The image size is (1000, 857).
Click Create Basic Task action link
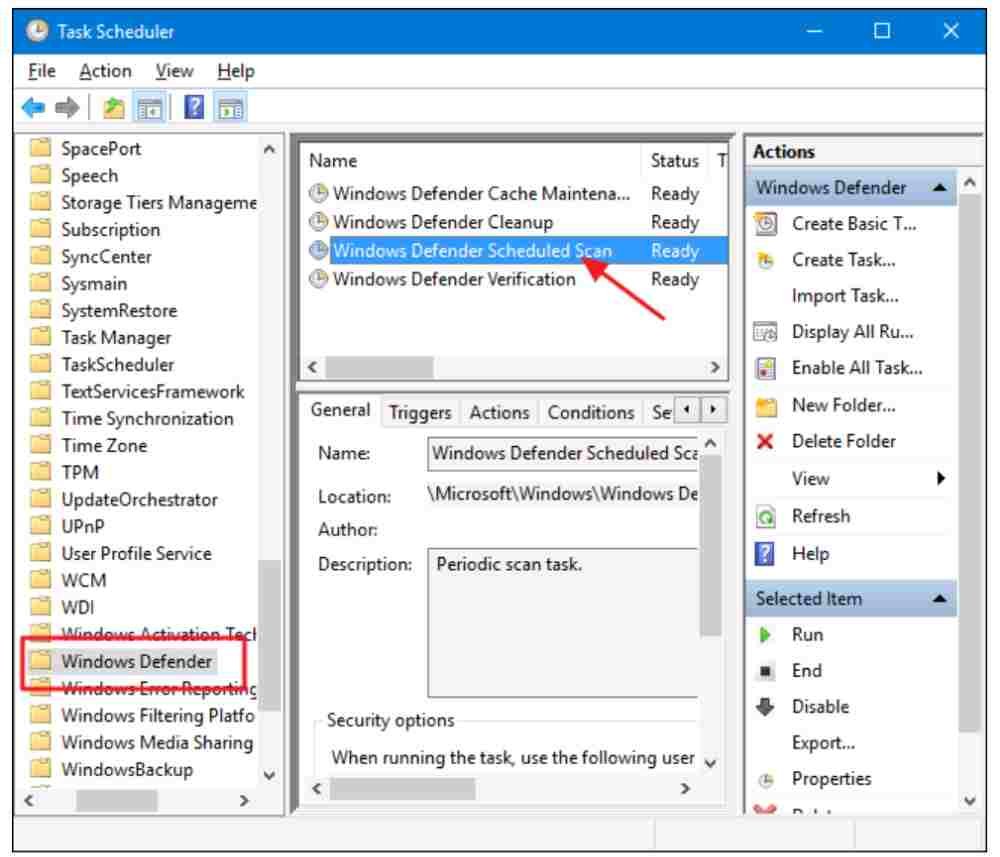coord(854,224)
